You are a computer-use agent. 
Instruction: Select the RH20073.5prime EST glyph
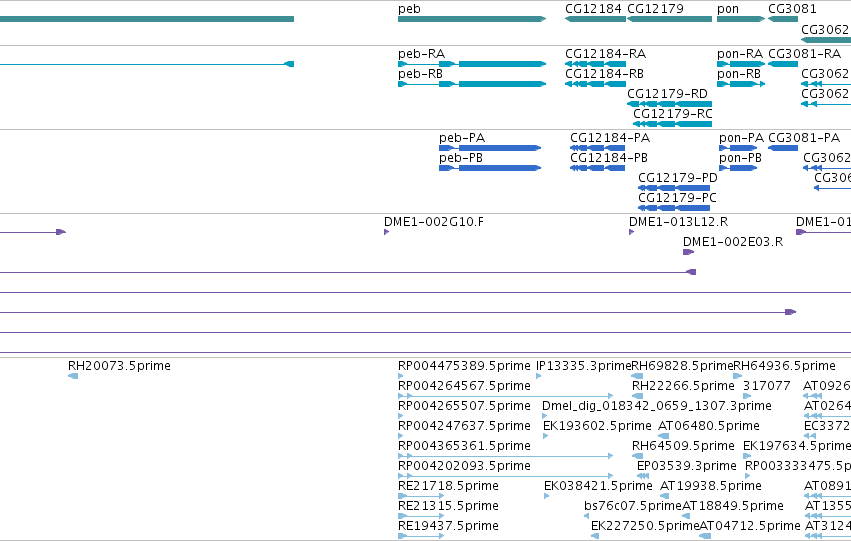[x=73, y=376]
